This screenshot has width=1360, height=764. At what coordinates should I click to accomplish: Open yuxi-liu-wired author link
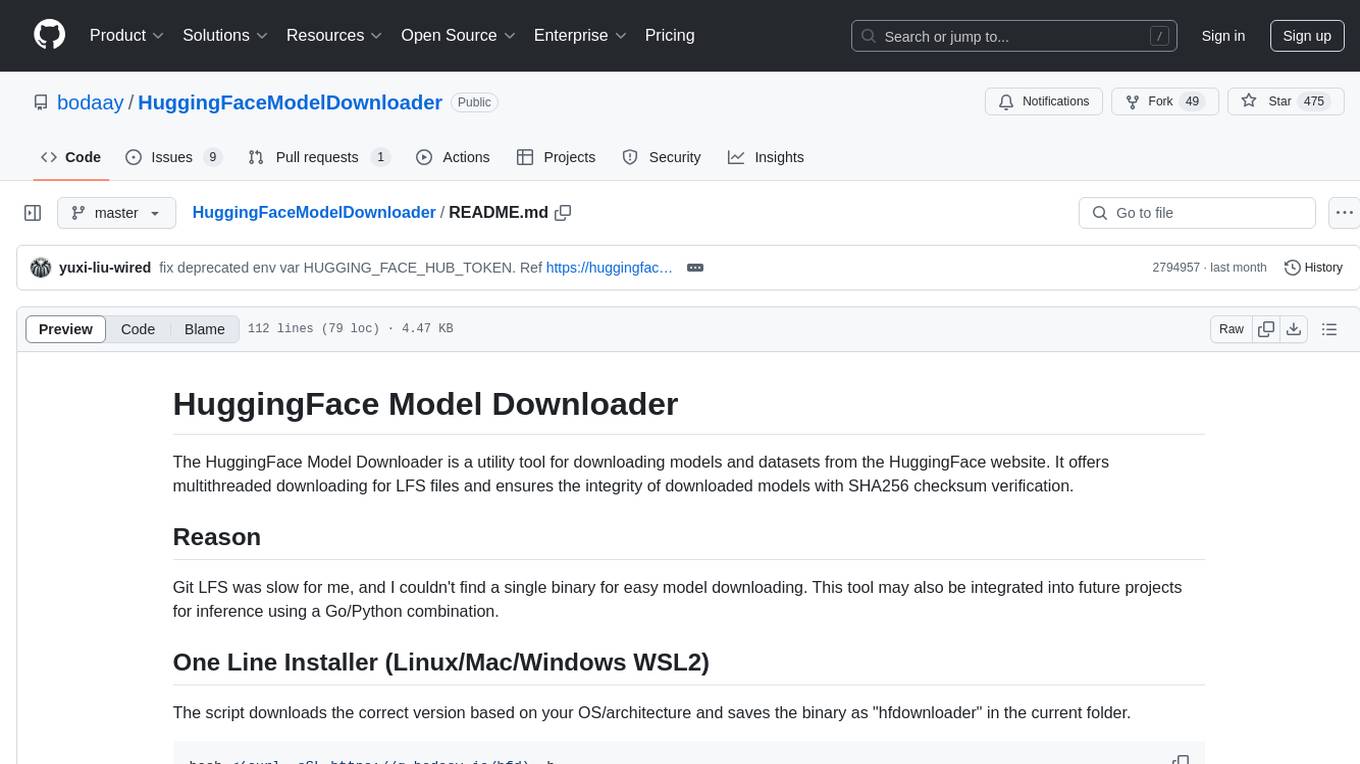[105, 267]
